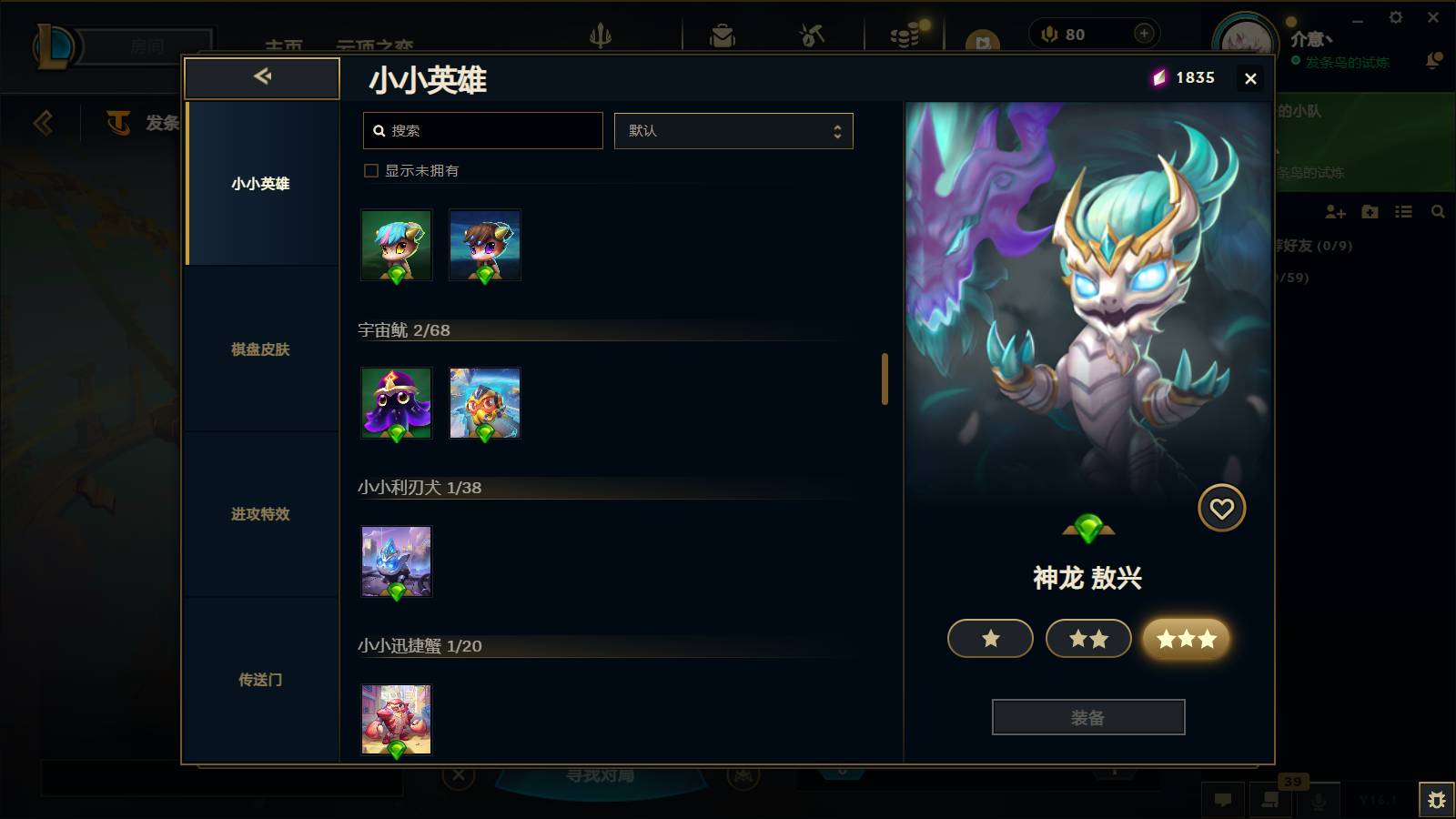This screenshot has height=819, width=1456.
Task: Click the purple currency icon beside 1835
Action: tap(1158, 78)
